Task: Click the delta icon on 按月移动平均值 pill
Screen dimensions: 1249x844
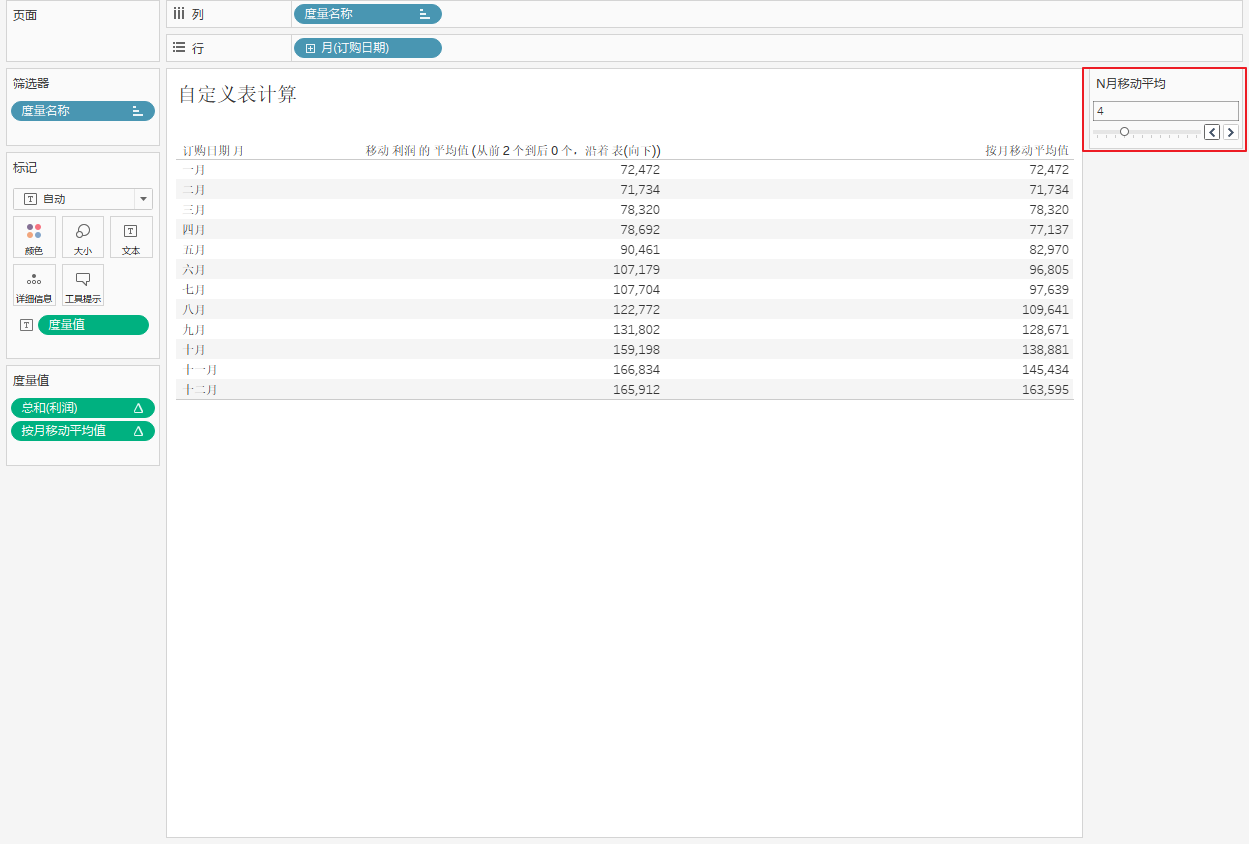Action: [x=138, y=431]
